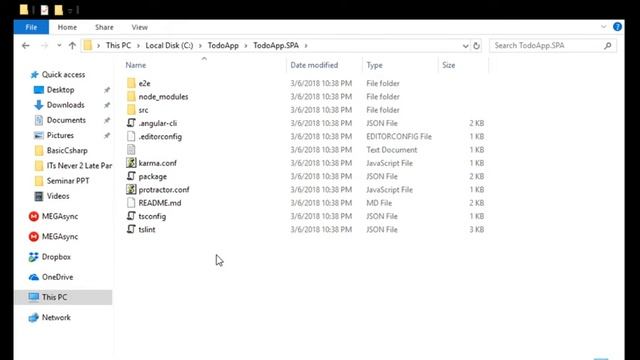Click the tslint JSON file icon
The width and height of the screenshot is (640, 360).
click(x=131, y=229)
